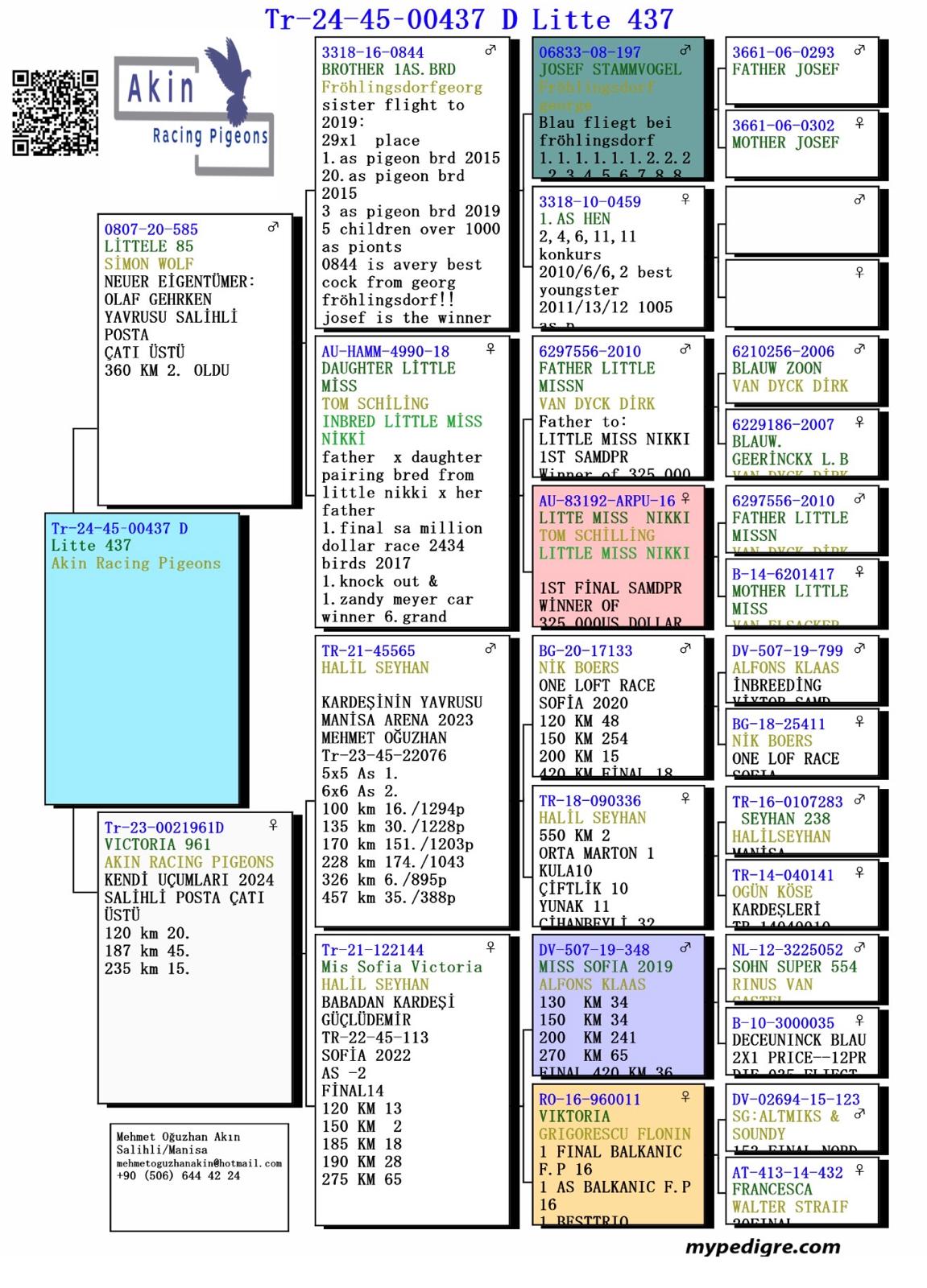This screenshot has width=927, height=1288.
Task: Click ring number 3661-06-0293 FATHER JOSEF
Action: (783, 52)
